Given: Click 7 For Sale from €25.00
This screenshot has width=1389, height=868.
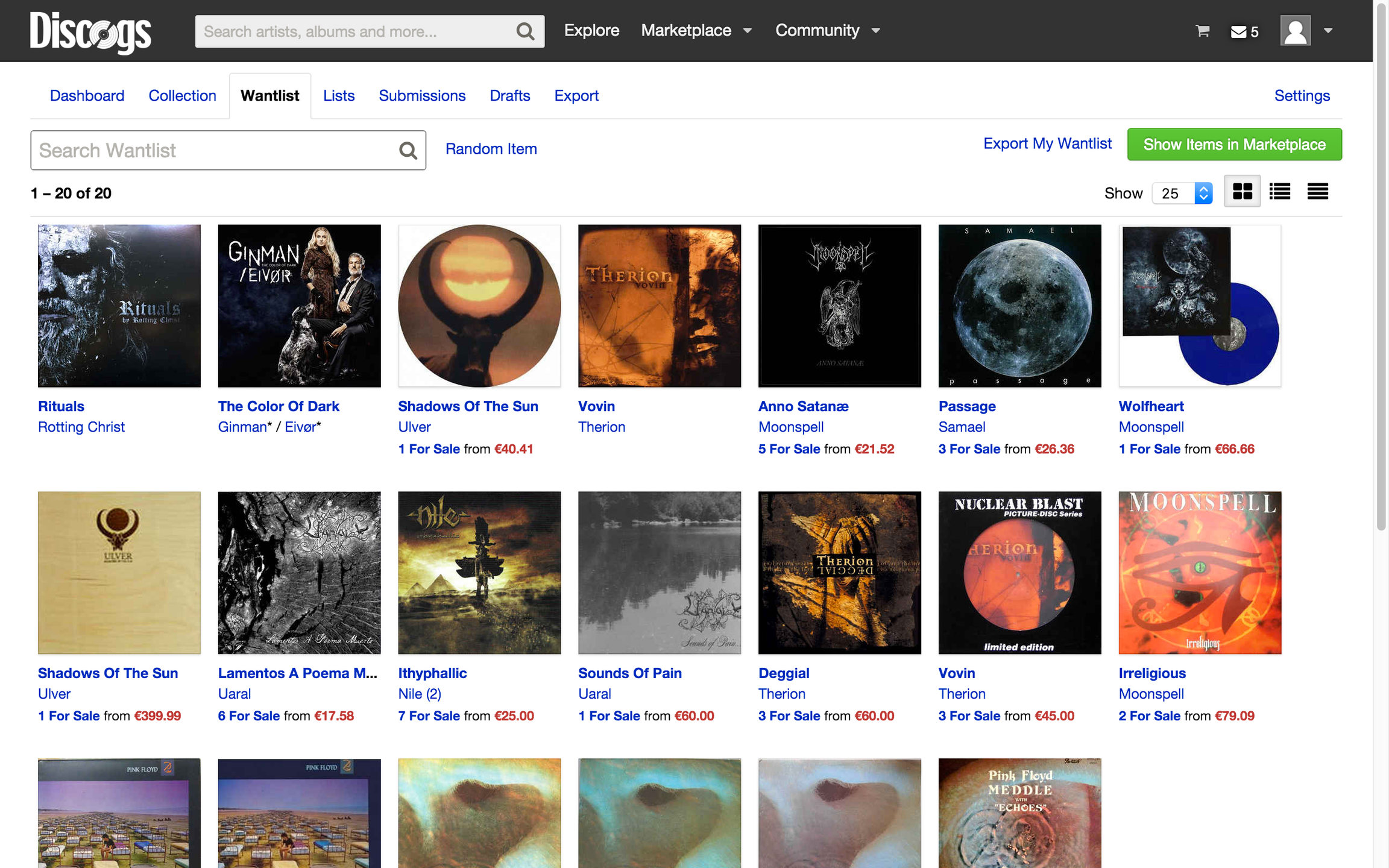Looking at the screenshot, I should click(467, 716).
